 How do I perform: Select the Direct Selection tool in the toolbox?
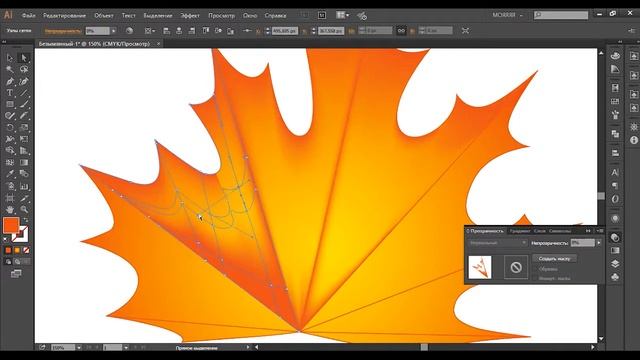24,58
